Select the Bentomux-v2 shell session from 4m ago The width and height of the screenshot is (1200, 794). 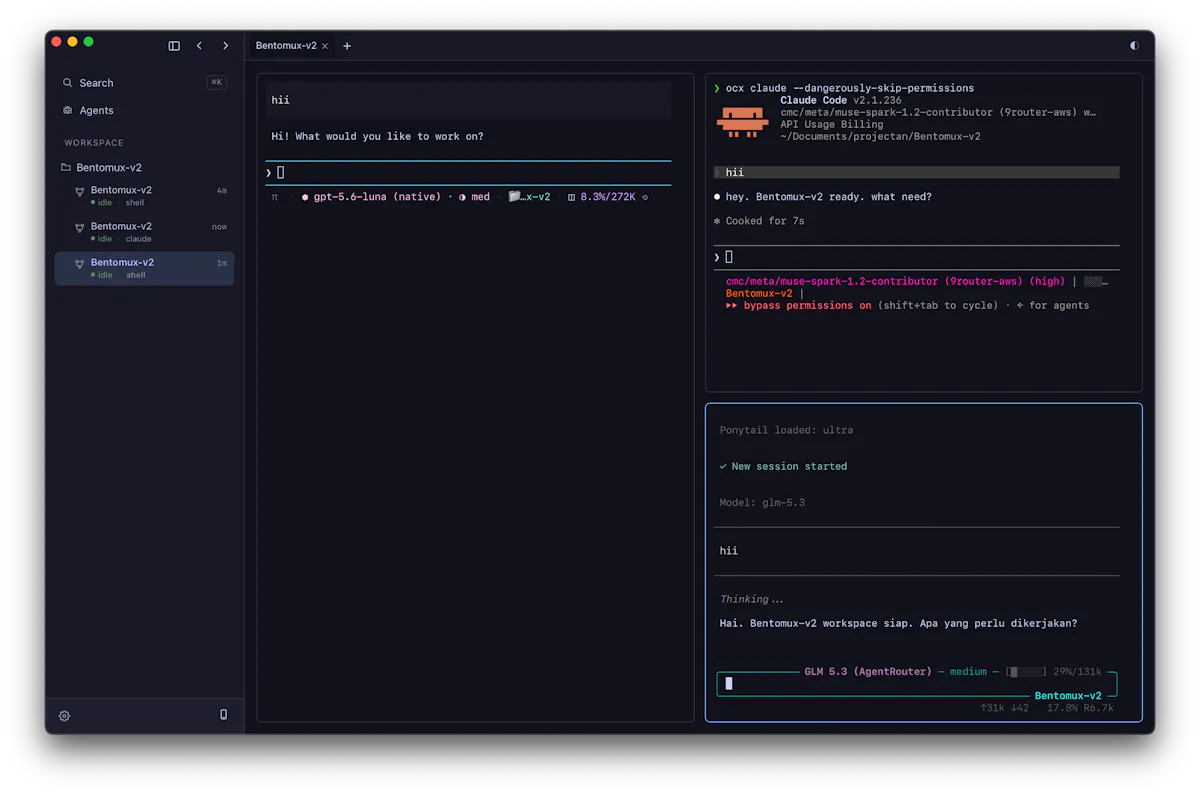point(145,196)
